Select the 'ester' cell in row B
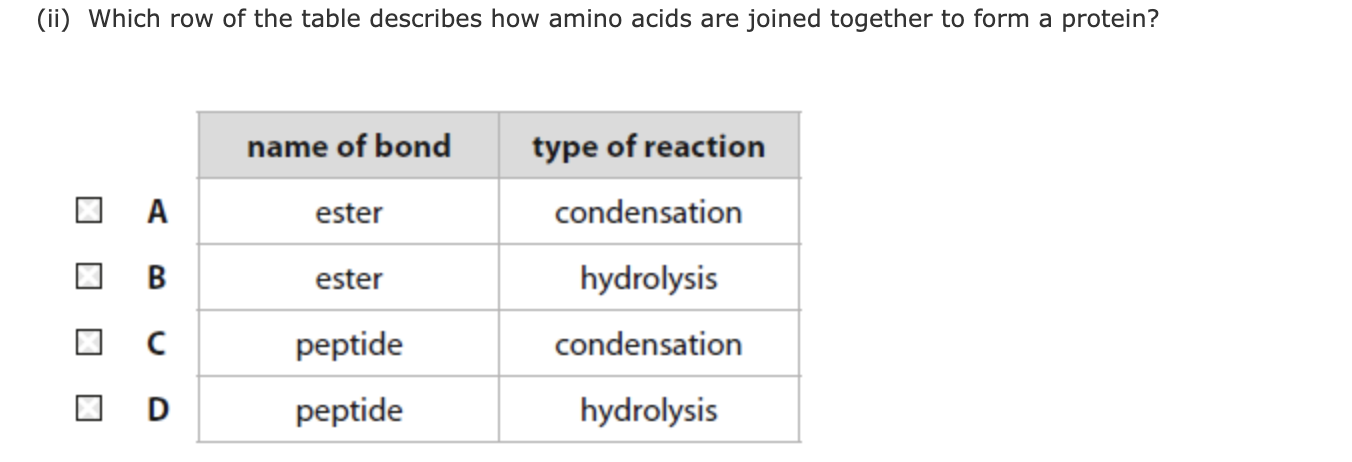The image size is (1352, 462). (x=348, y=278)
